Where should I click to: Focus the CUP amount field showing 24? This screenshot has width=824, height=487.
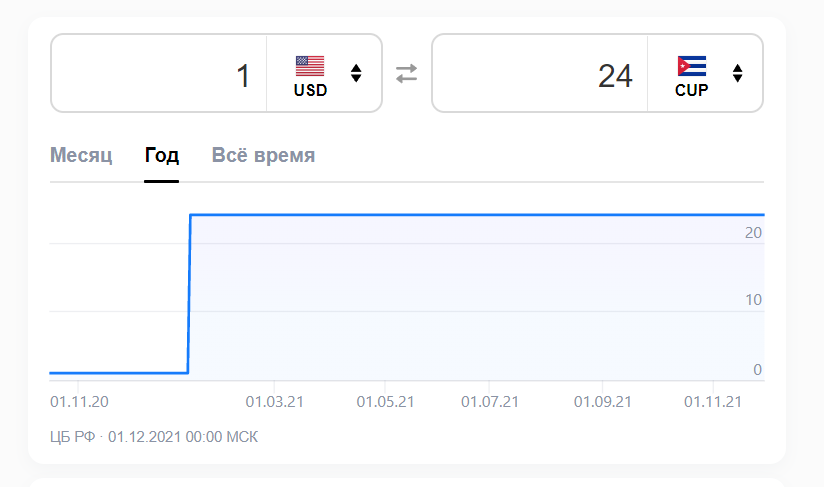(x=540, y=75)
